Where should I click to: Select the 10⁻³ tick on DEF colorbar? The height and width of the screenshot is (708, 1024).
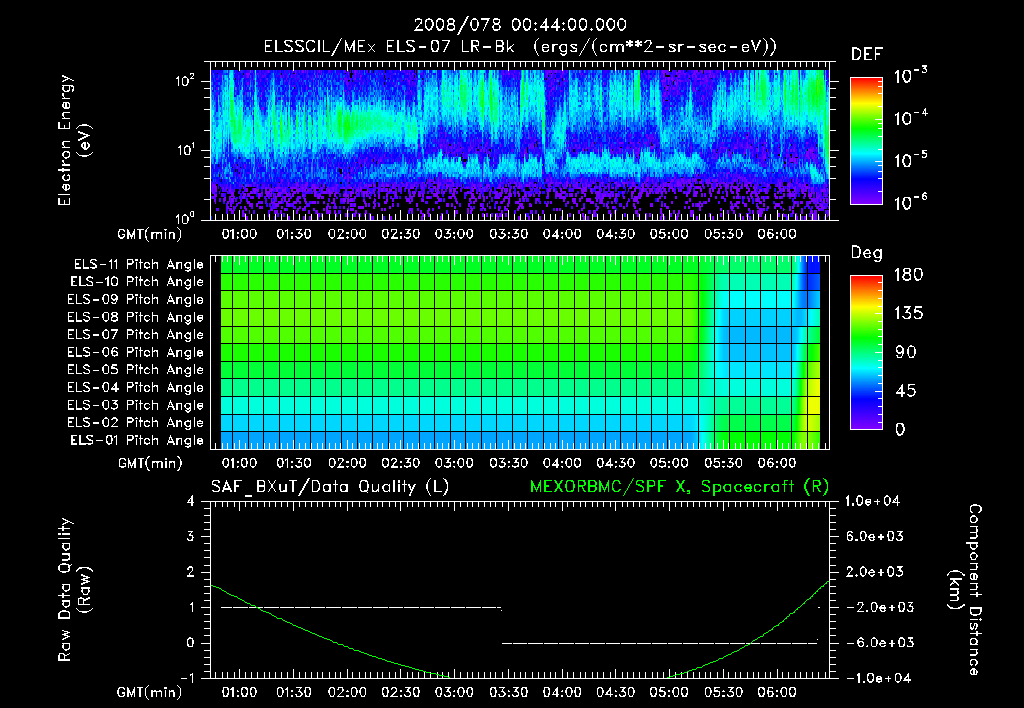coord(910,75)
